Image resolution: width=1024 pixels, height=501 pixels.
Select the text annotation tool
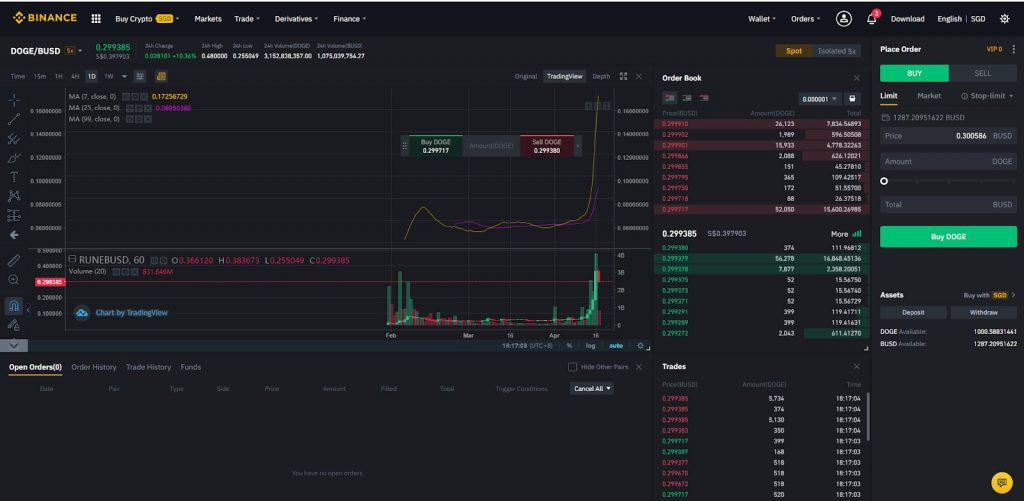(14, 177)
